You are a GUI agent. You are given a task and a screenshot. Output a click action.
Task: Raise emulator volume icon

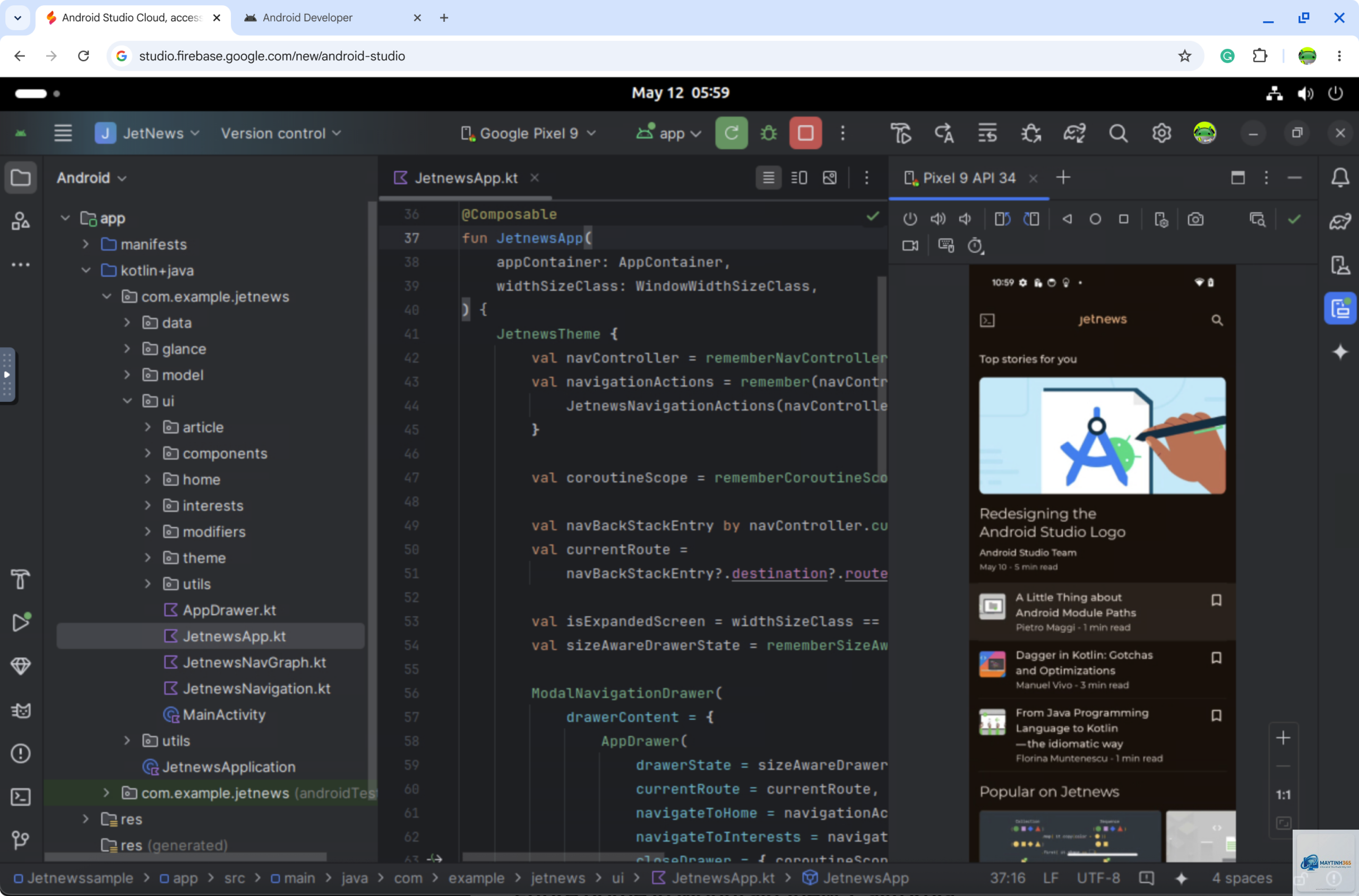tap(937, 219)
